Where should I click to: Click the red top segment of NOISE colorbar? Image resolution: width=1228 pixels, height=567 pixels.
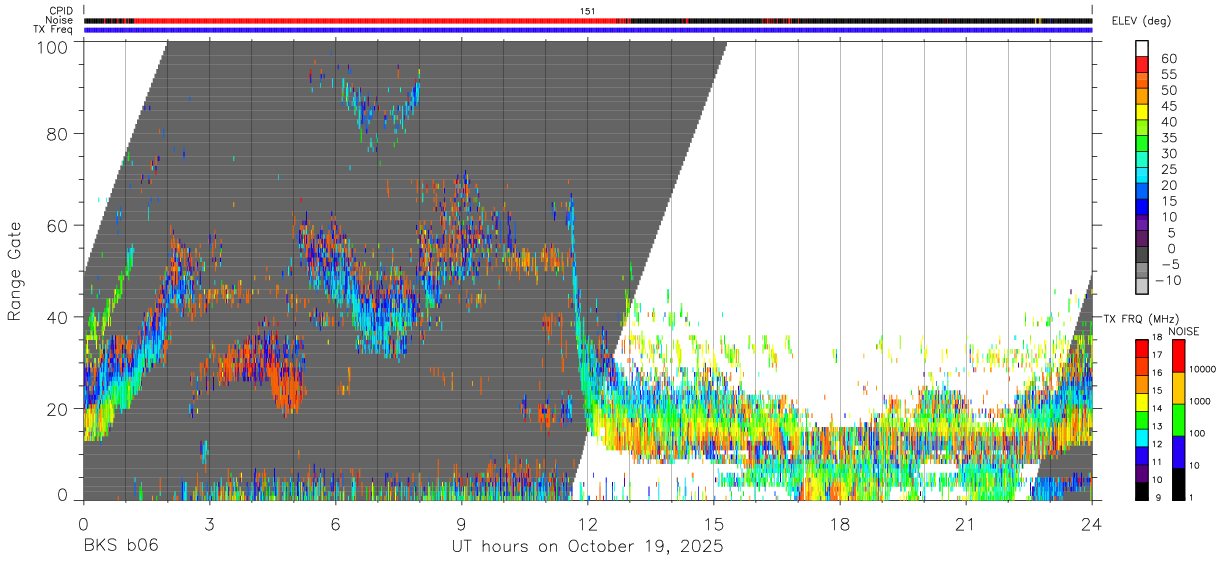[x=1177, y=356]
